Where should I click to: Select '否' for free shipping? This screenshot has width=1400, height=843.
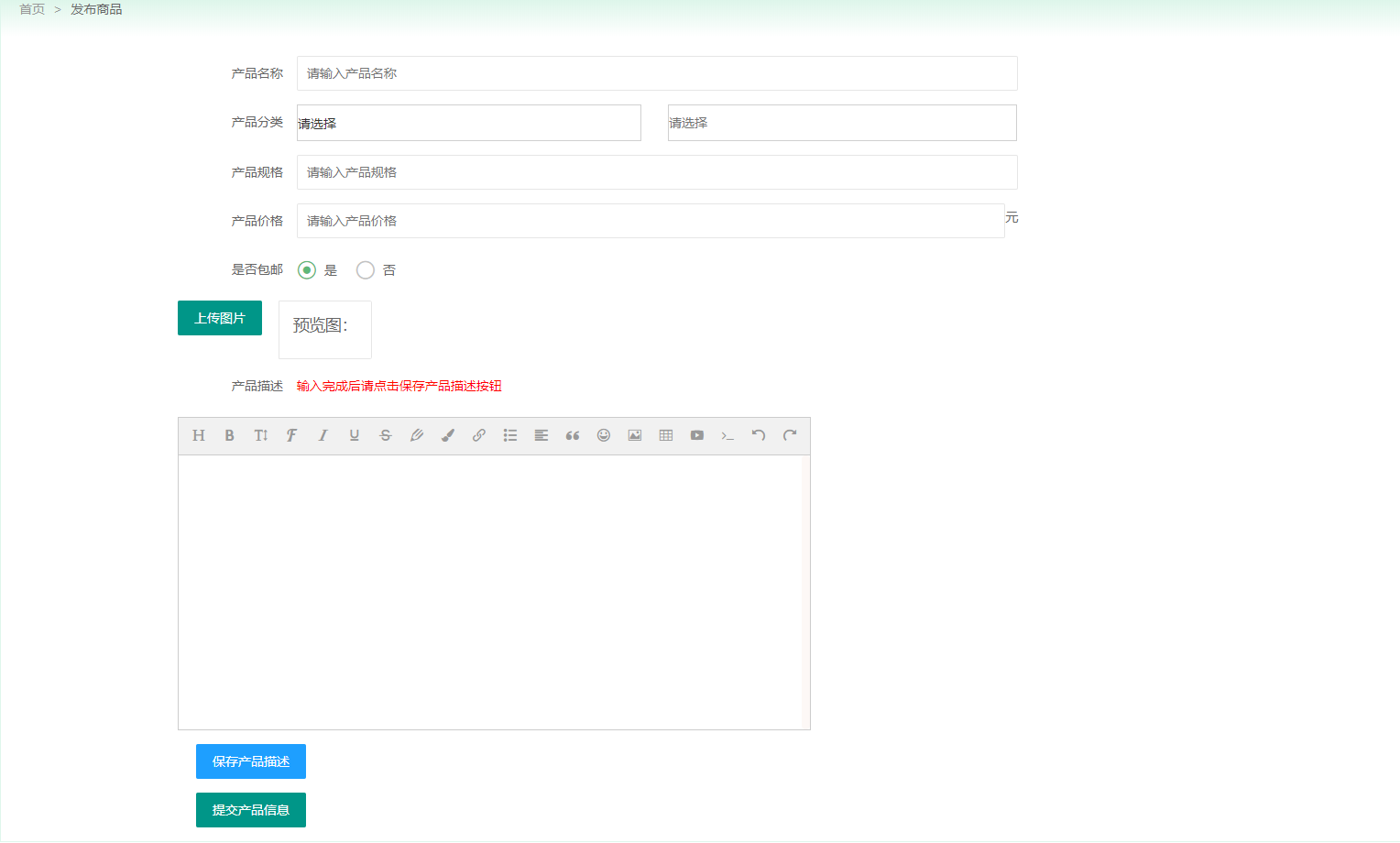click(366, 270)
